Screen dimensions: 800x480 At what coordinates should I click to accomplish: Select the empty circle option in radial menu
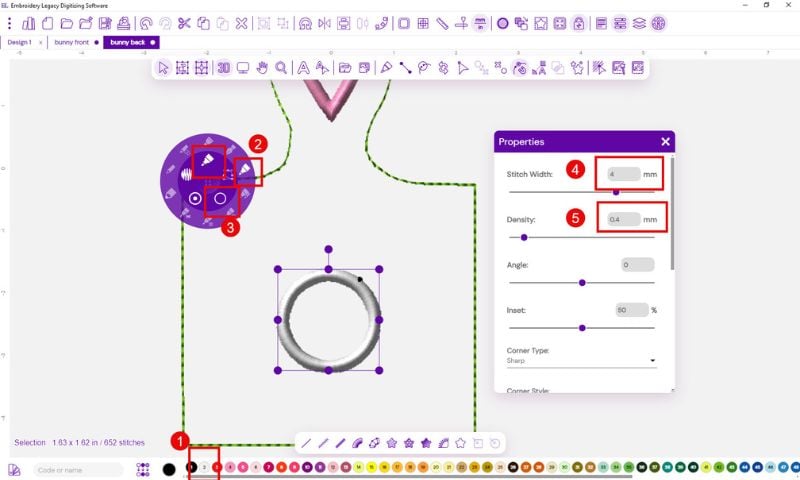(x=220, y=199)
